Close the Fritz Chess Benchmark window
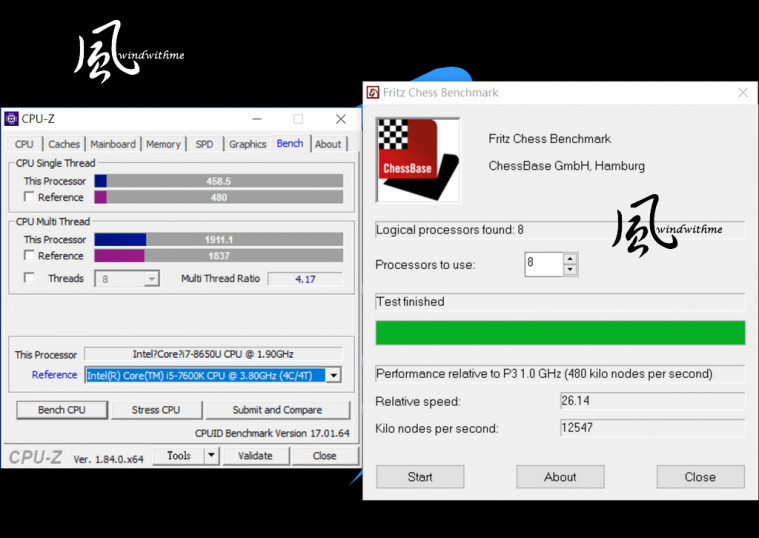Viewport: 759px width, 538px height. click(x=742, y=93)
